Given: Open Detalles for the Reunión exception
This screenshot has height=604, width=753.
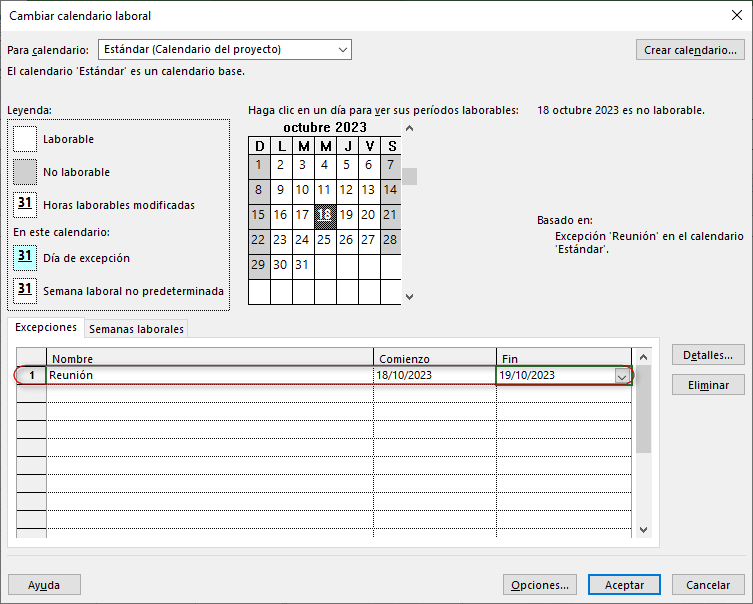Looking at the screenshot, I should tap(707, 355).
